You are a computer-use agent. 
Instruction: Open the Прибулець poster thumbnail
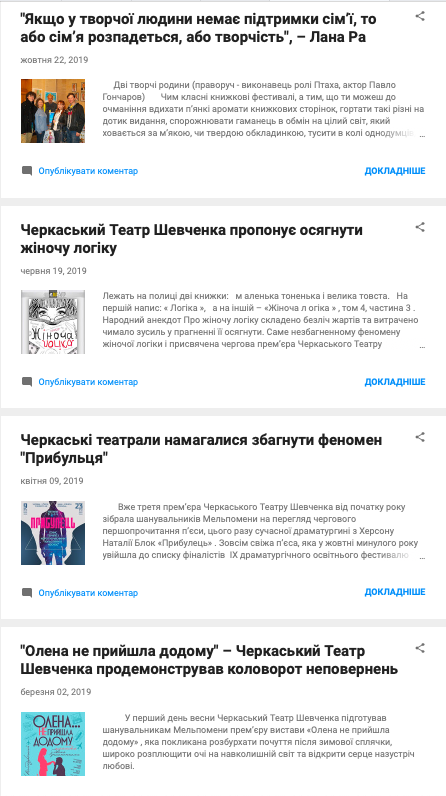pyautogui.click(x=53, y=533)
